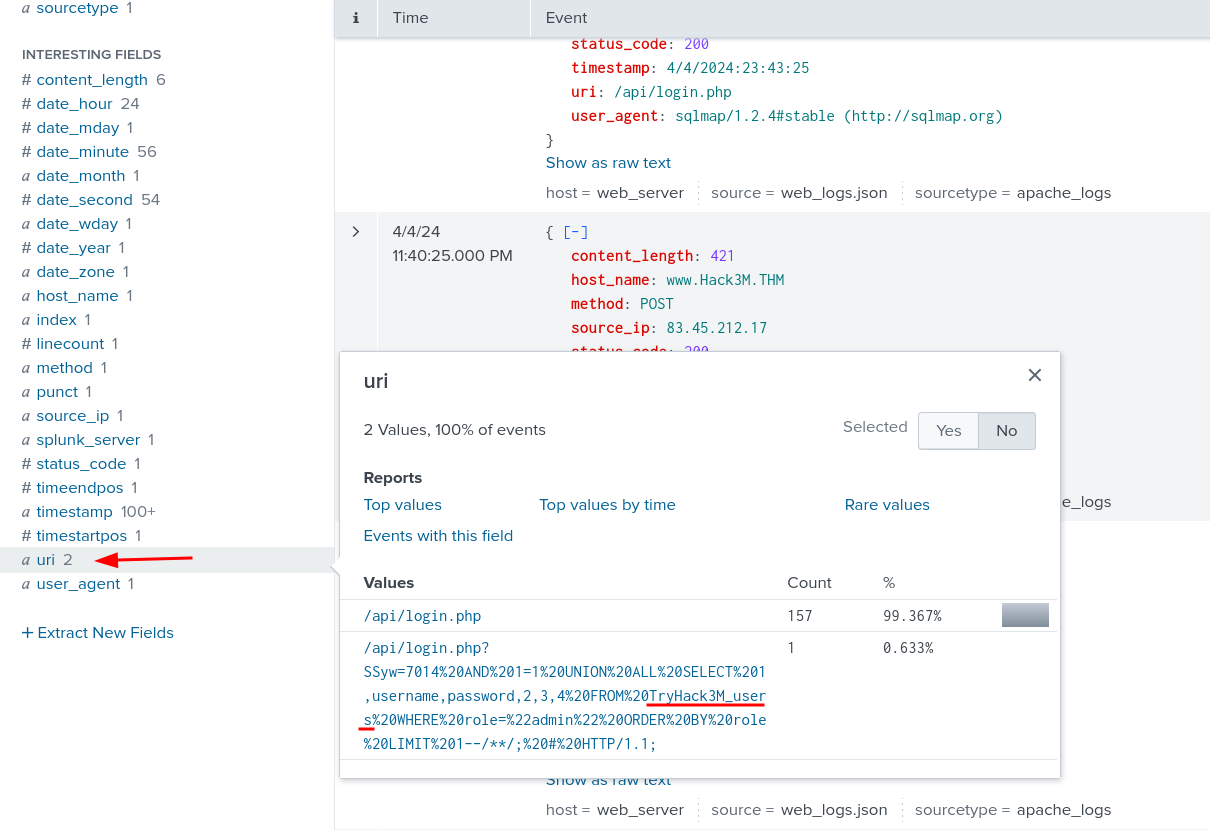Open the user_agent field in sidebar
The image size is (1210, 830).
click(78, 584)
